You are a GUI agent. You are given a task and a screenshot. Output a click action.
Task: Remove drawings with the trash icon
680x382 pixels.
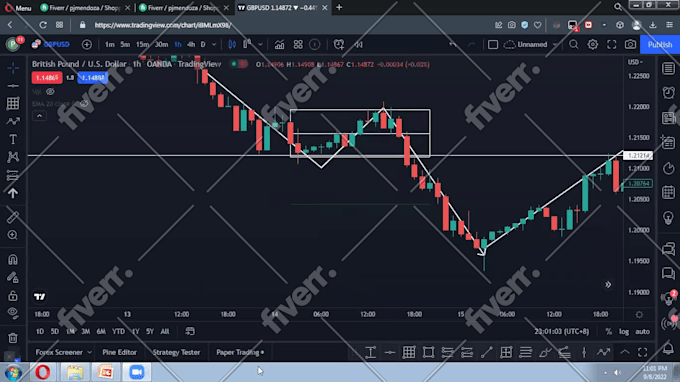point(13,338)
